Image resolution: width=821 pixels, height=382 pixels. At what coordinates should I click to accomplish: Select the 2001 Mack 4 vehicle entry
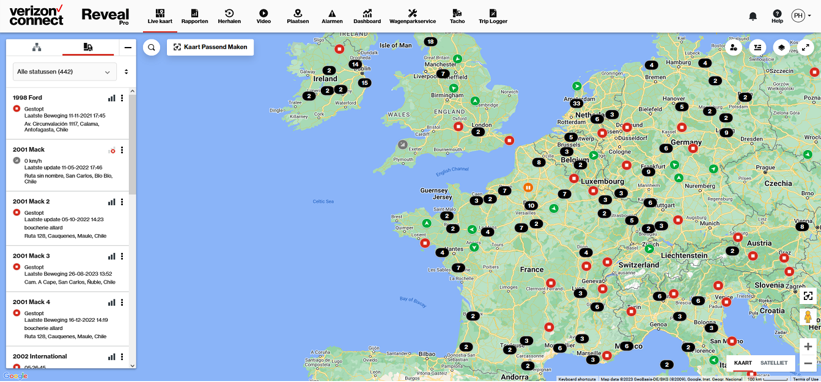(x=68, y=319)
